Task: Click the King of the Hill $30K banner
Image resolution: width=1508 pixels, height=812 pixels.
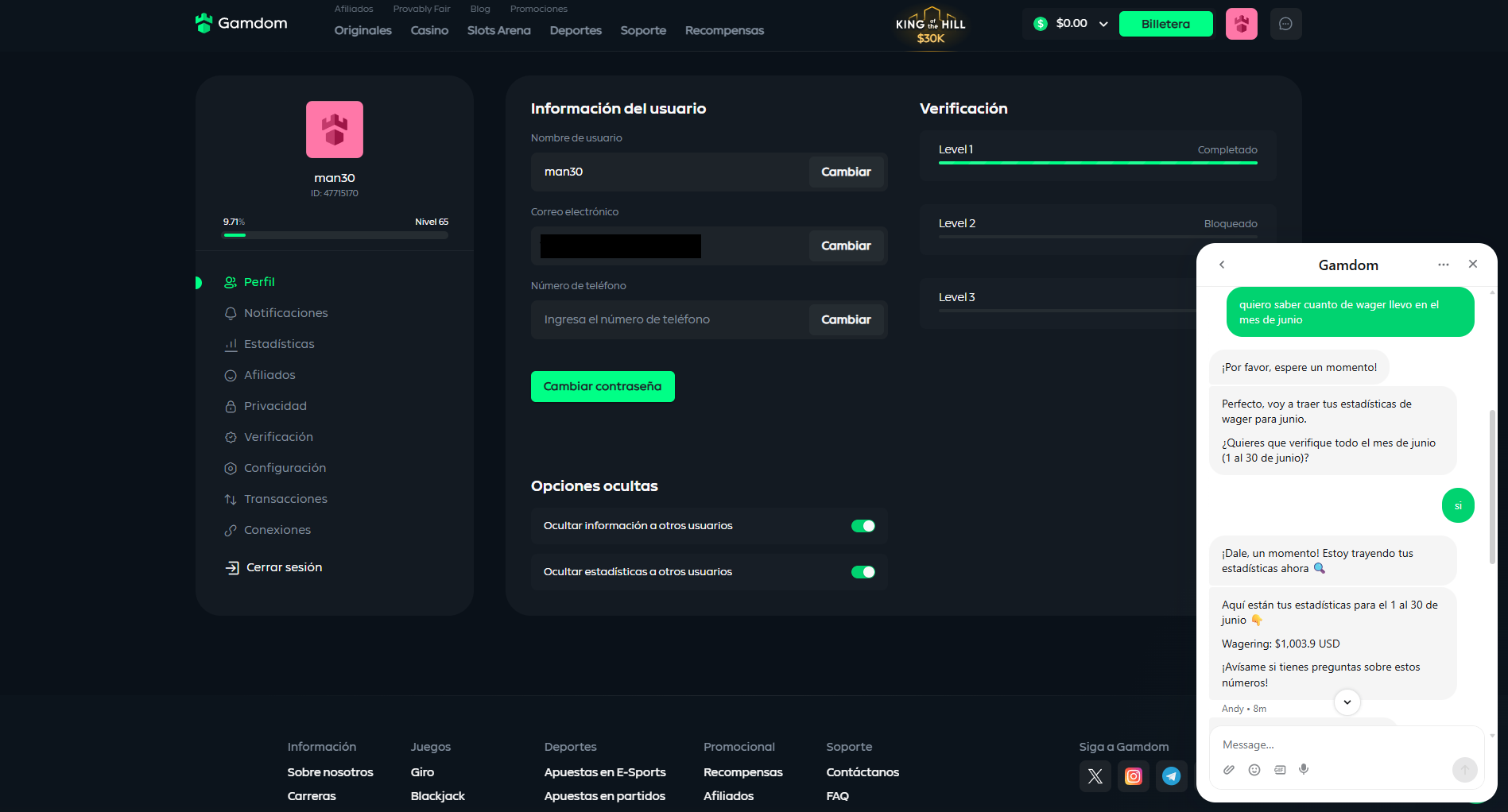Action: pyautogui.click(x=930, y=25)
